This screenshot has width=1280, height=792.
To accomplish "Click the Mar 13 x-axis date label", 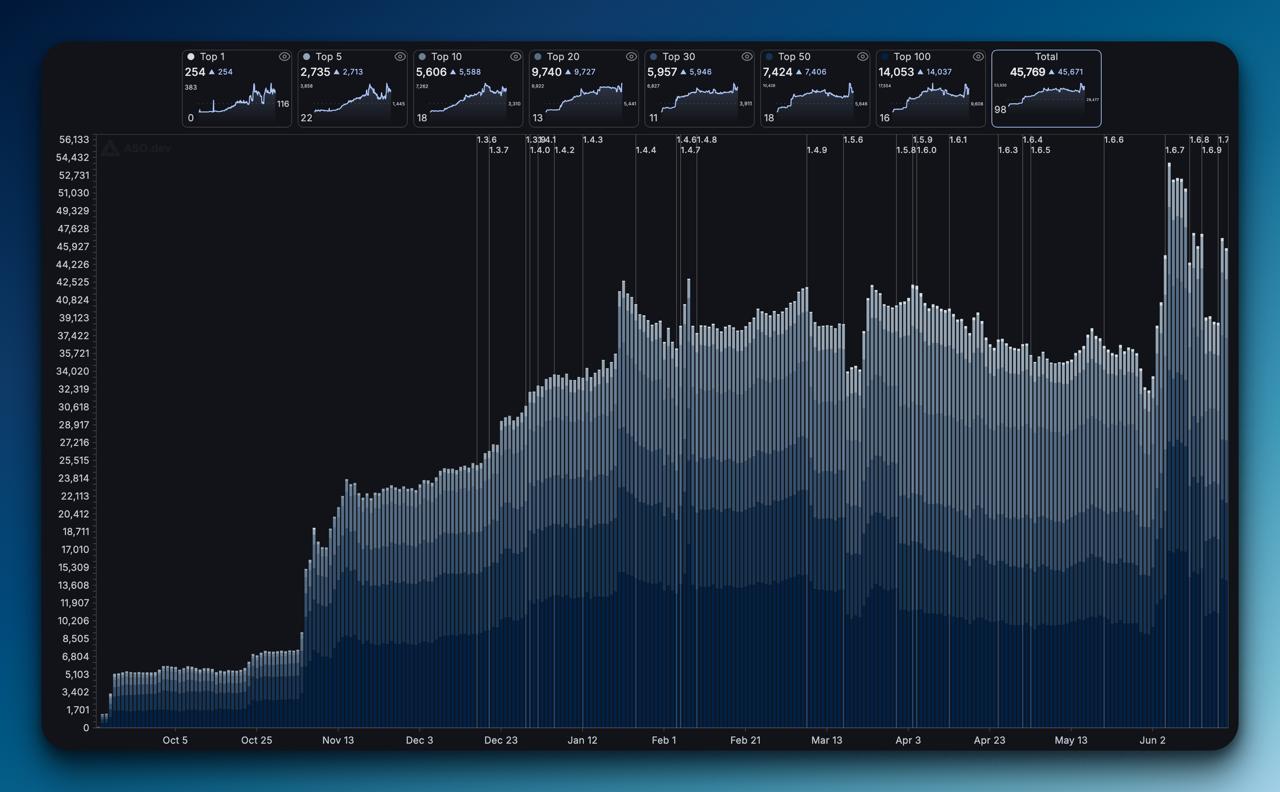I will 827,740.
